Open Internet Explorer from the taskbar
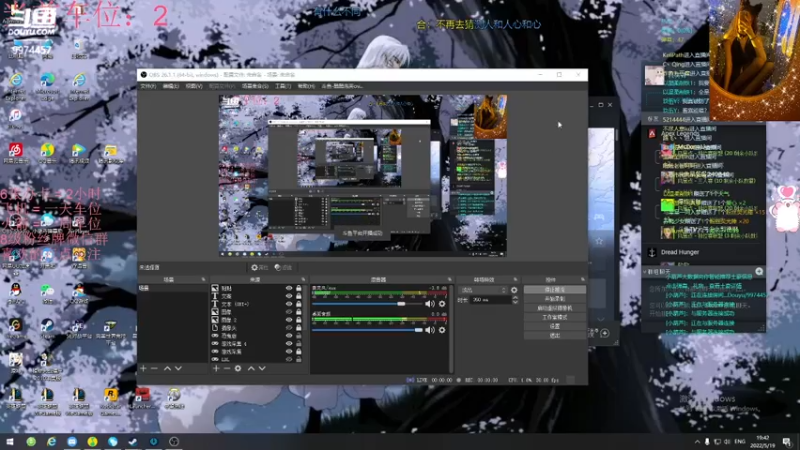Viewport: 800px width, 450px height. [x=52, y=441]
